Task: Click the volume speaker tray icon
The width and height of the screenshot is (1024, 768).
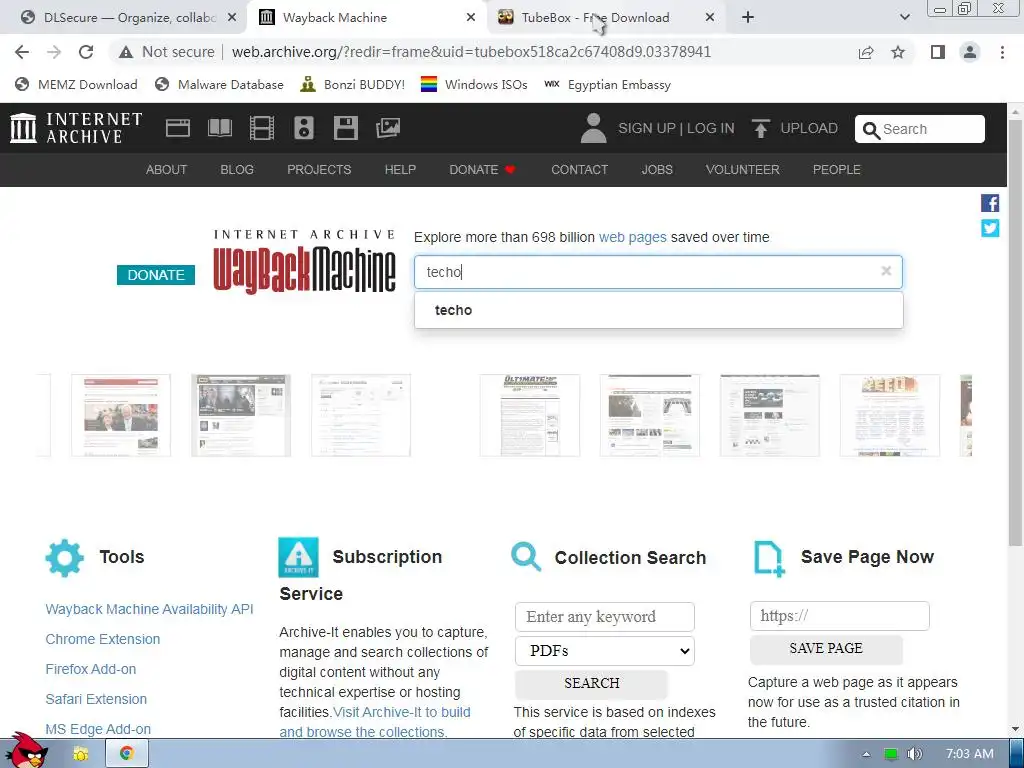Action: (915, 754)
